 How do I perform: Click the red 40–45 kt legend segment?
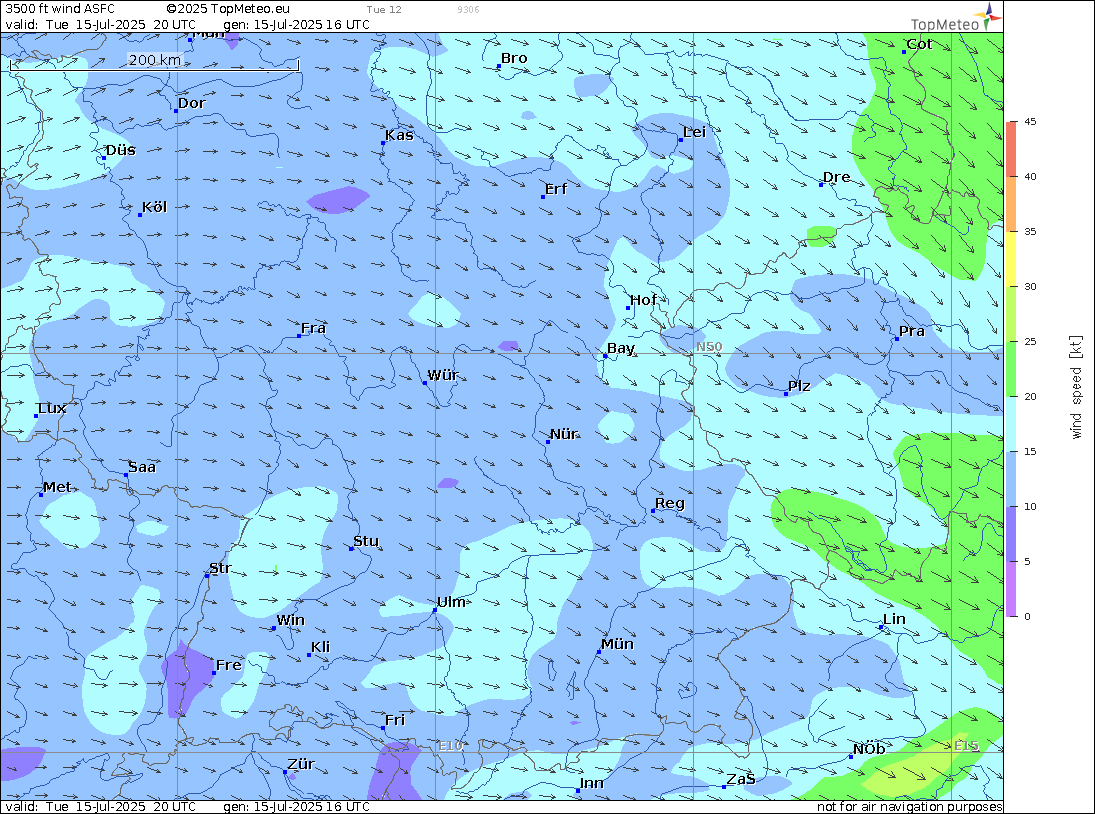click(x=1011, y=149)
